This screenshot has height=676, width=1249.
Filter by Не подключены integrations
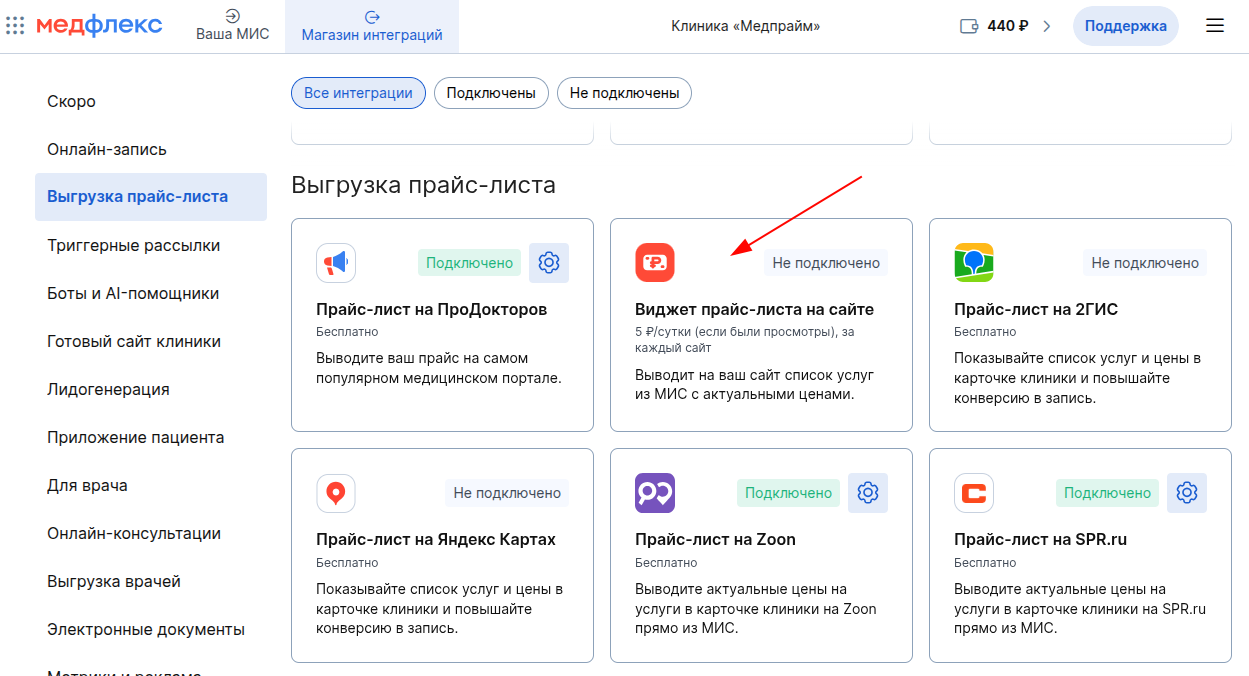coord(624,93)
